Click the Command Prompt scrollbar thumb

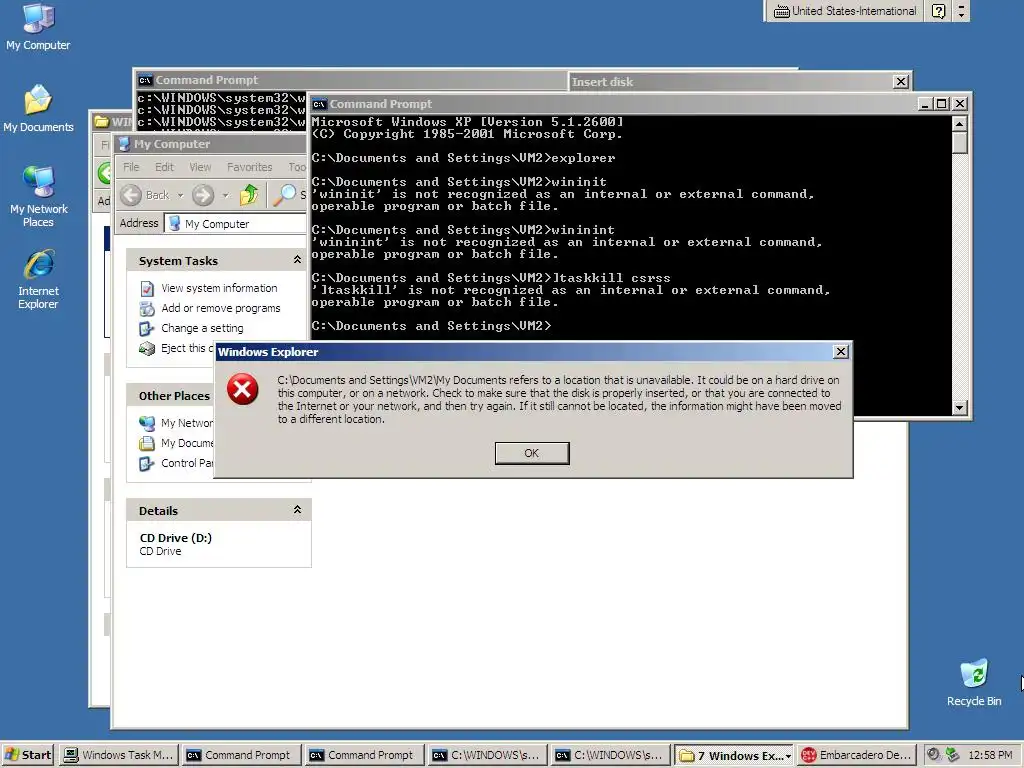pos(959,142)
